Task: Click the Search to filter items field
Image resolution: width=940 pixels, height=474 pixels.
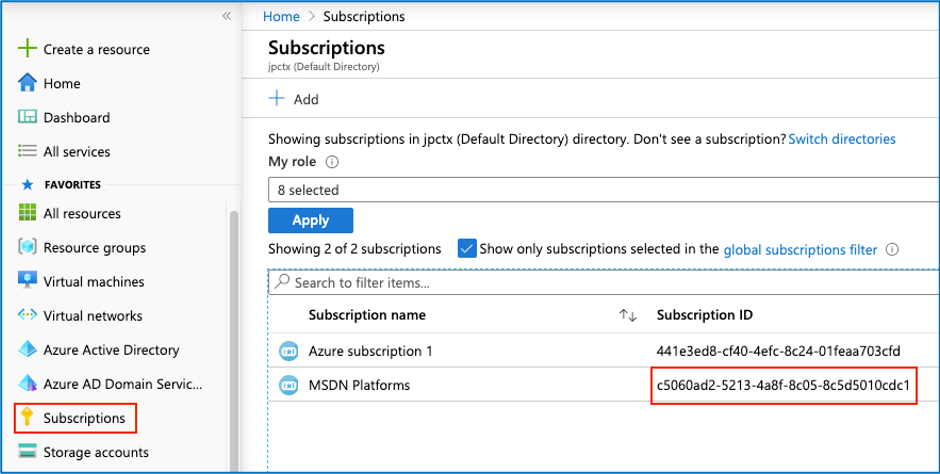Action: [x=600, y=283]
